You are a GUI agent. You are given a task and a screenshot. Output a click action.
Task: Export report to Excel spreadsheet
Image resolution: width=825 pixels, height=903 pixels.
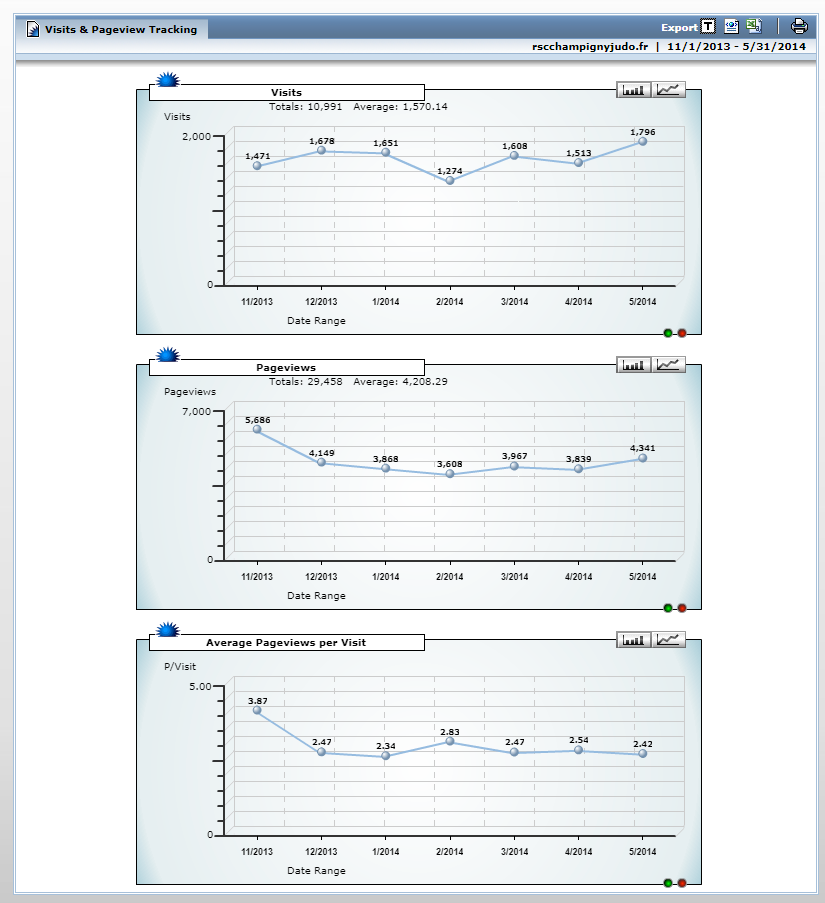[754, 26]
